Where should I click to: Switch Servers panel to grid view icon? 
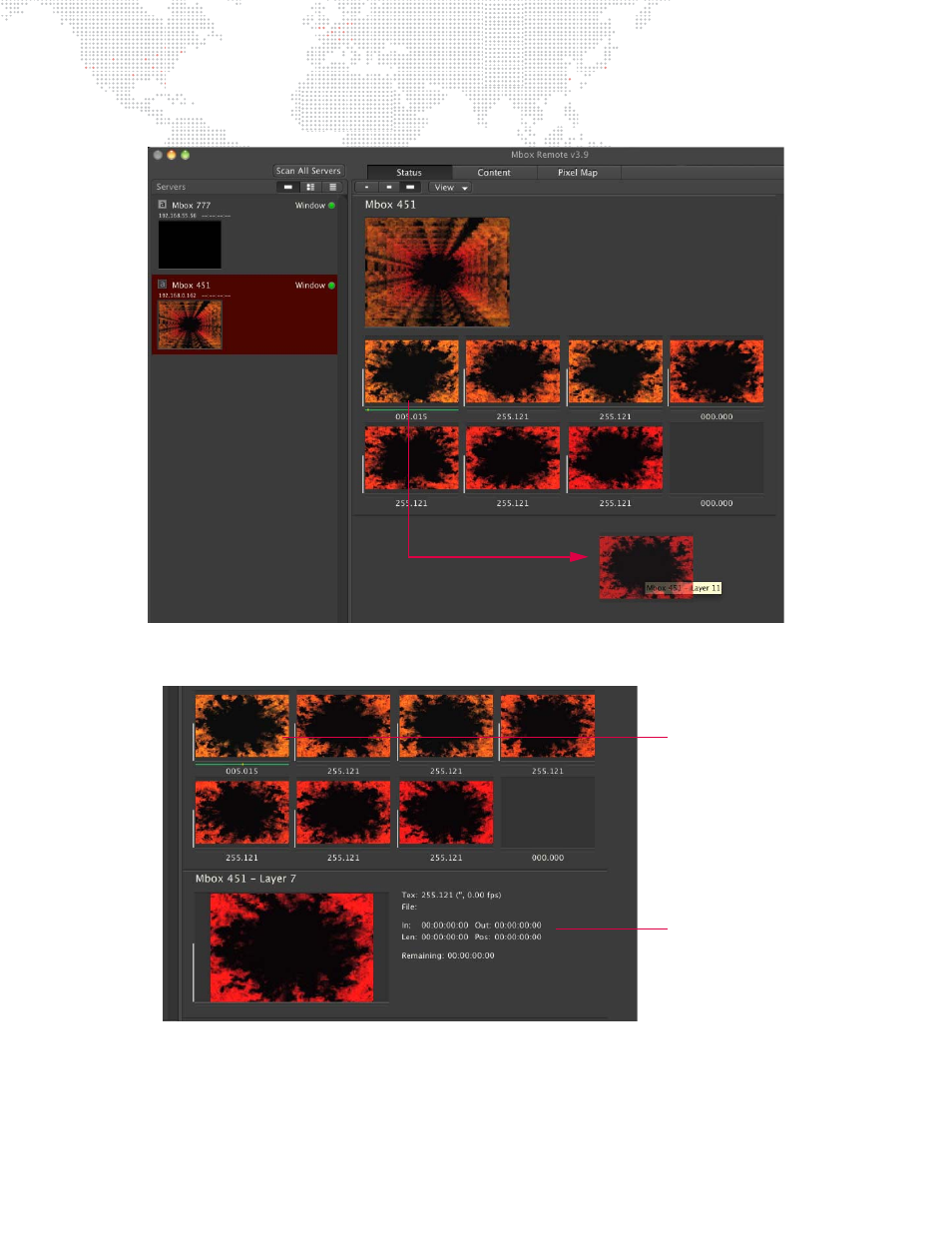coord(310,187)
